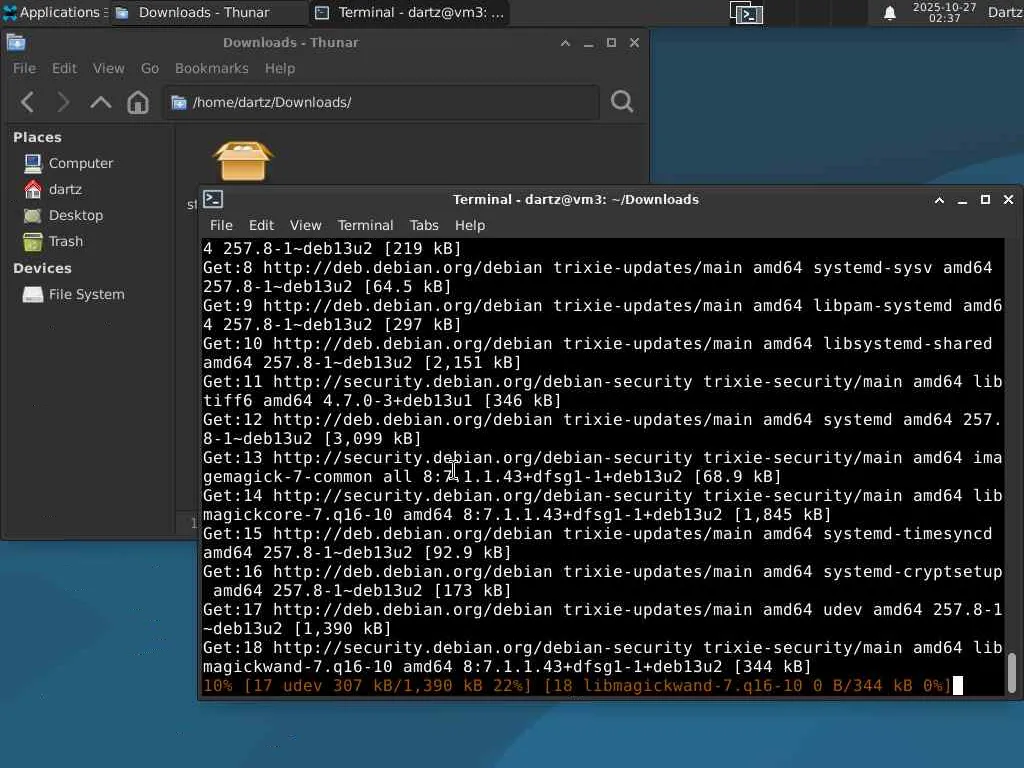Minimize the Thunar window
Viewport: 1024px width, 768px height.
click(588, 43)
